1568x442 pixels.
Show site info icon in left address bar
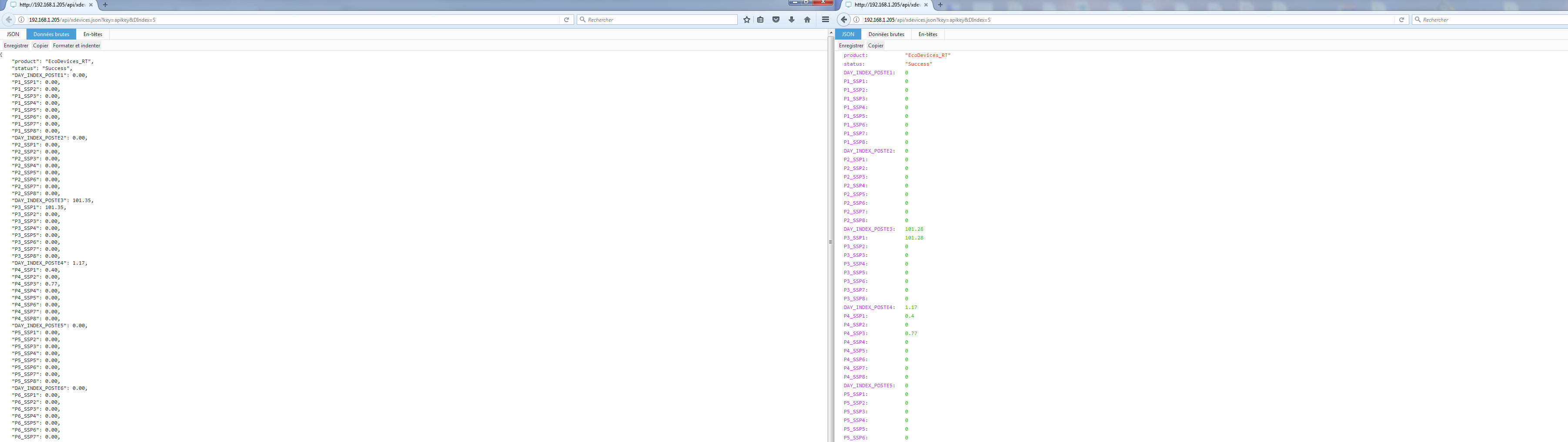pos(21,20)
